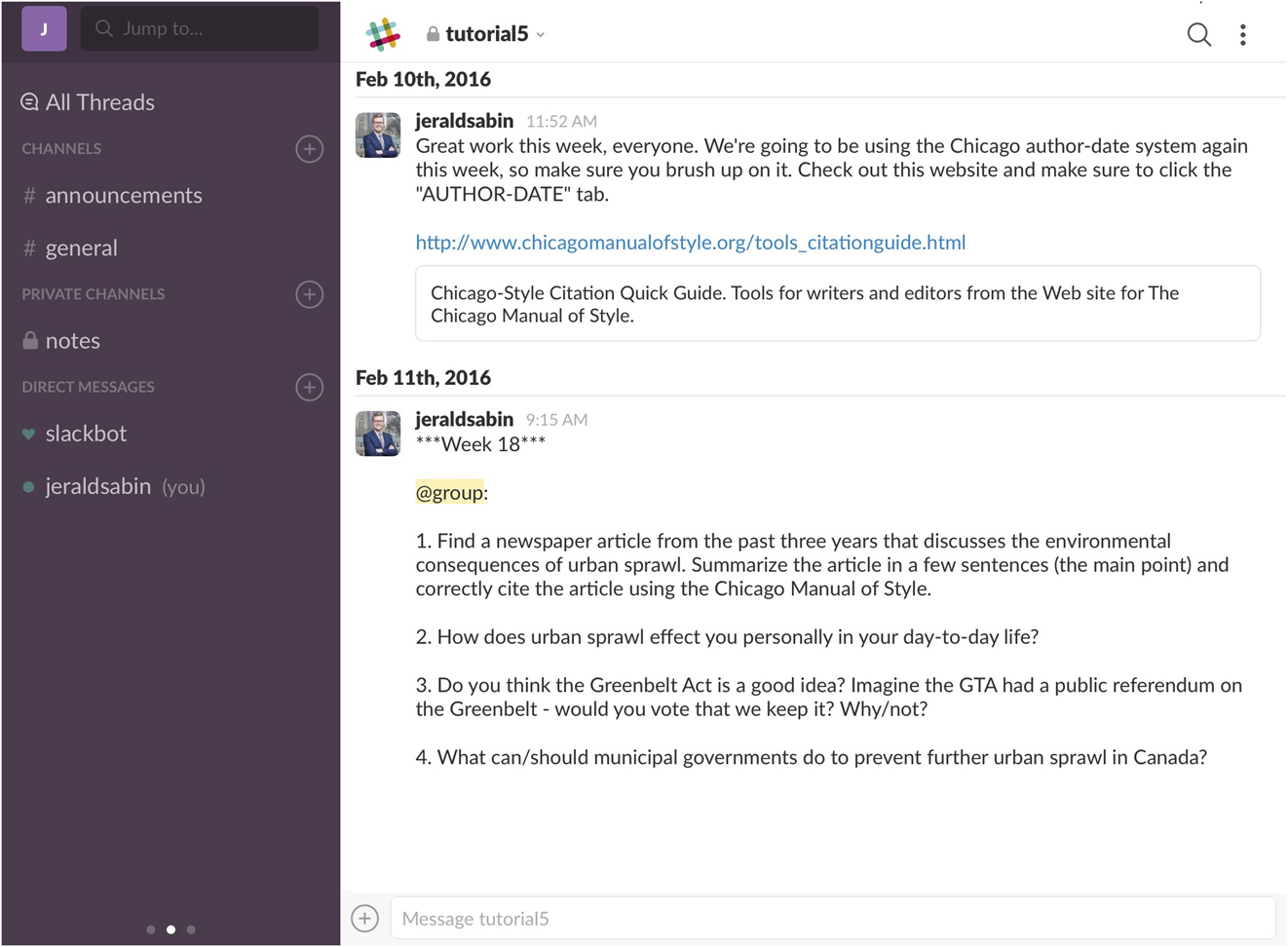Start a new direct message with plus icon
Image resolution: width=1288 pixels, height=947 pixels.
point(309,388)
